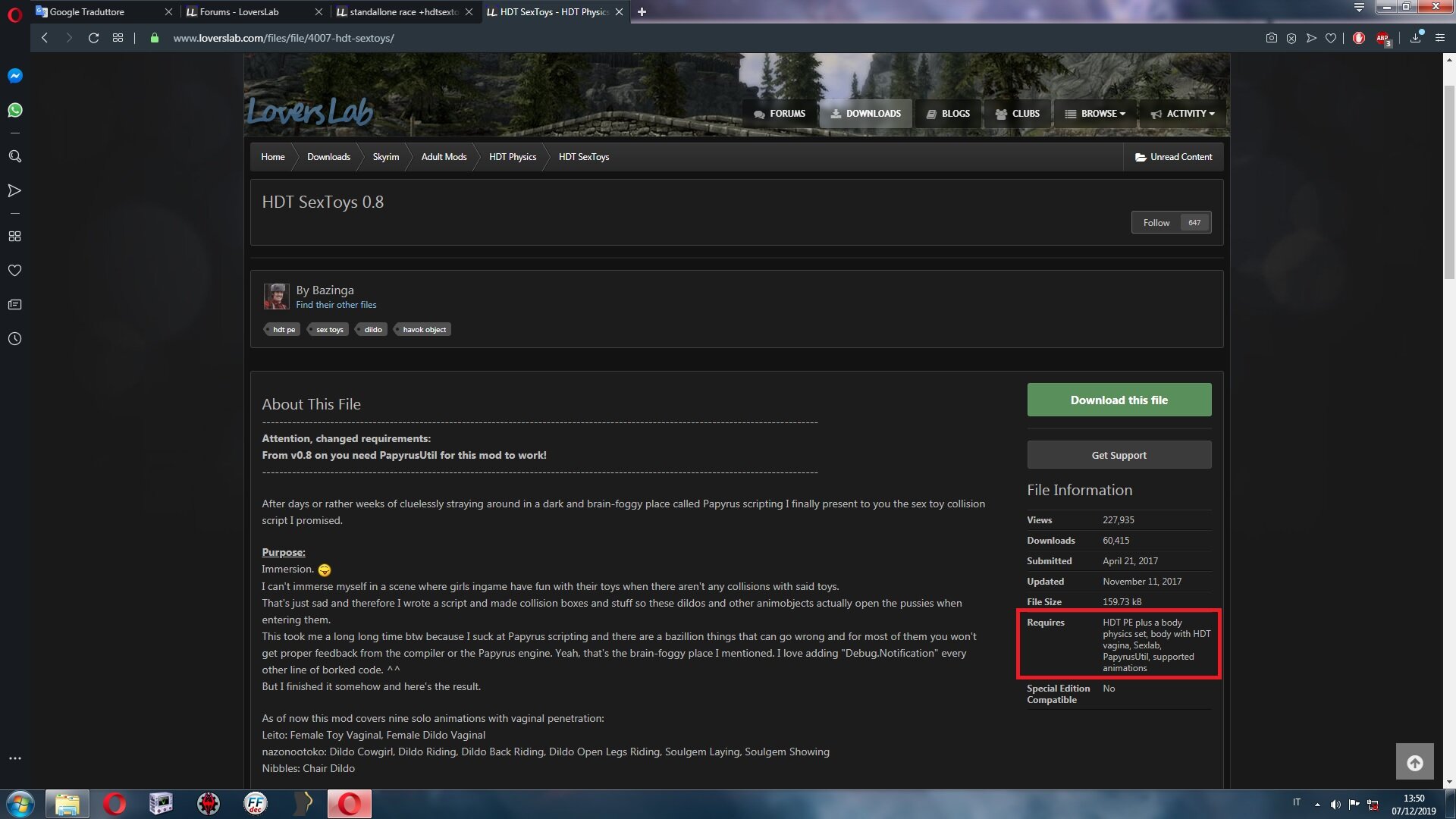Go to Downloads breadcrumb
This screenshot has width=1456, height=819.
pyautogui.click(x=328, y=157)
